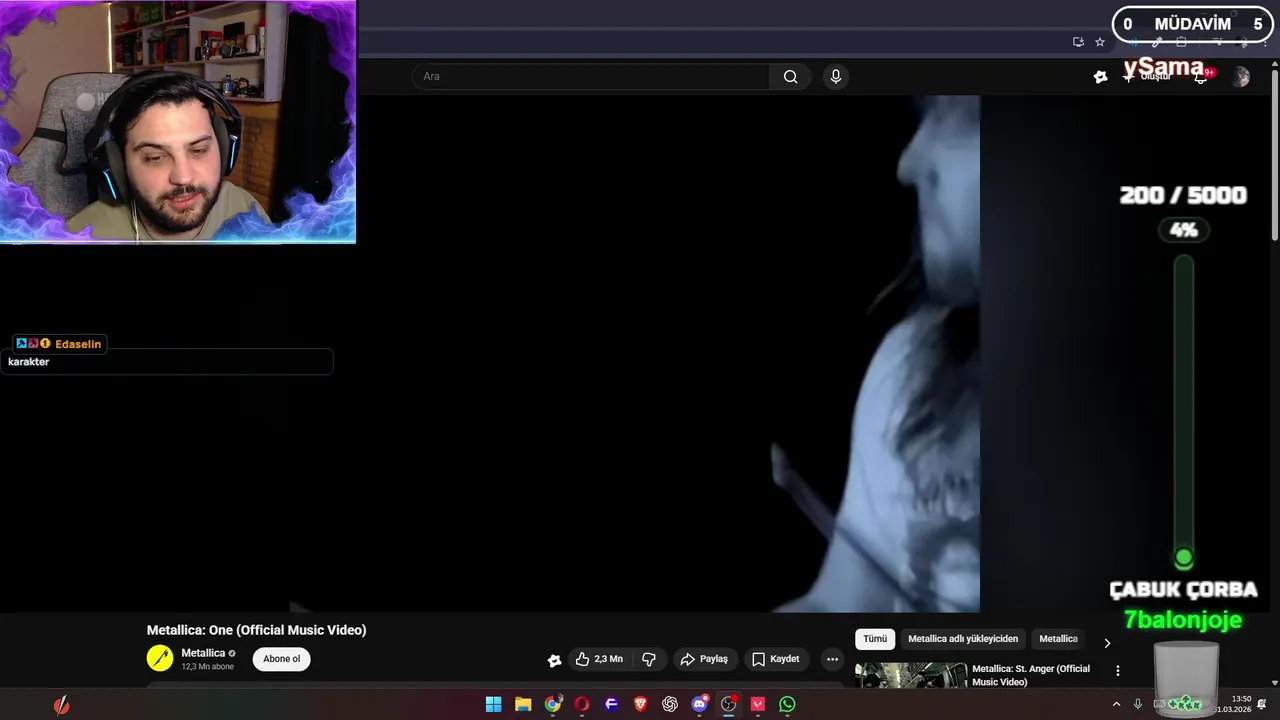This screenshot has height=720, width=1280.
Task: Dislike the Metallica One video
Action: click(649, 659)
